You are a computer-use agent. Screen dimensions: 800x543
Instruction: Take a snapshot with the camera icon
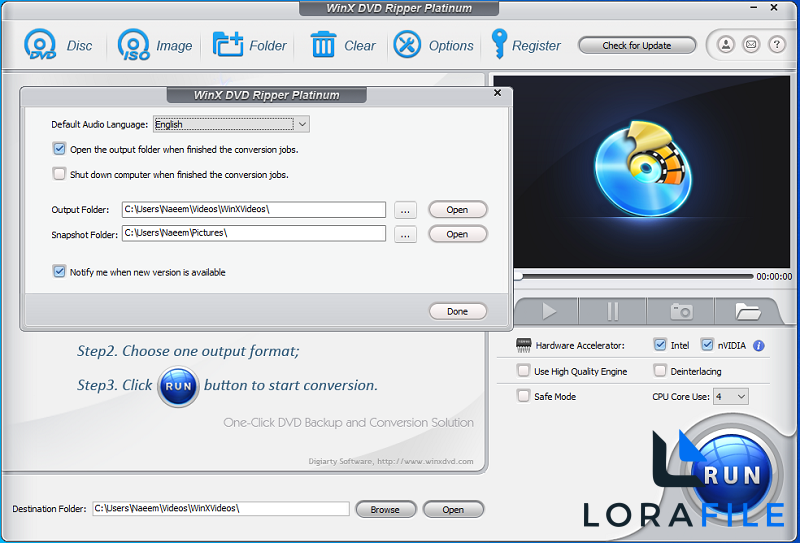[x=681, y=311]
